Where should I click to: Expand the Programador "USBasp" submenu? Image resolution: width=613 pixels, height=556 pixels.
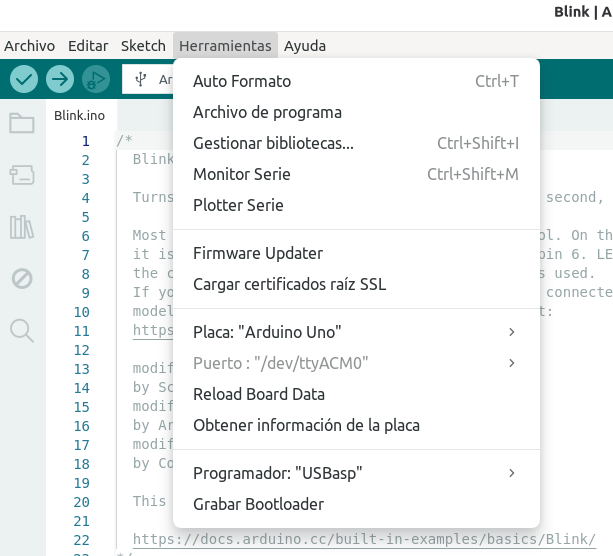356,473
